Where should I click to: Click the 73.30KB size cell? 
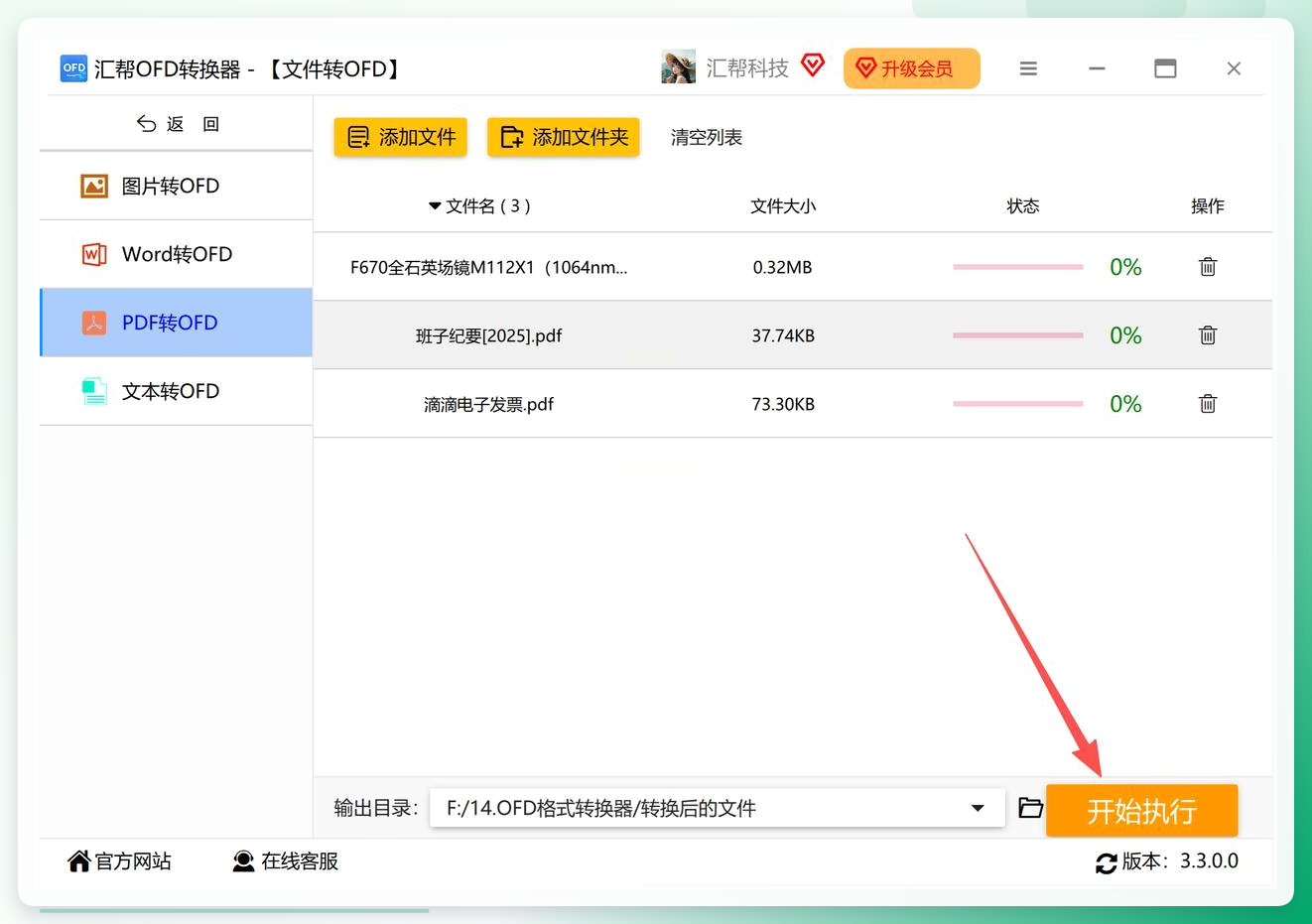pyautogui.click(x=783, y=404)
